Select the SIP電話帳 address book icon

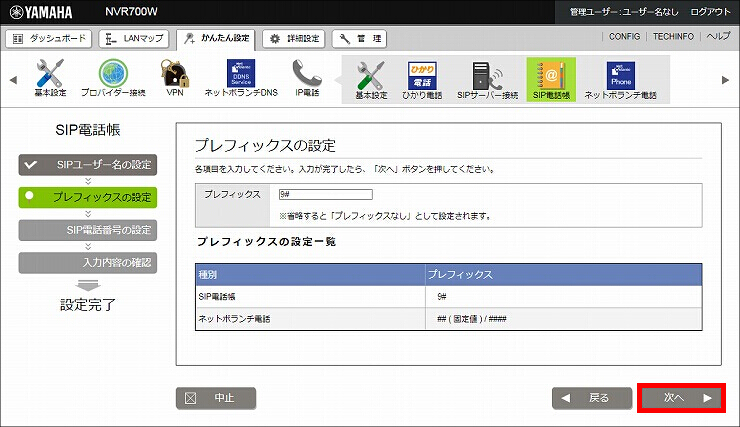pyautogui.click(x=551, y=80)
